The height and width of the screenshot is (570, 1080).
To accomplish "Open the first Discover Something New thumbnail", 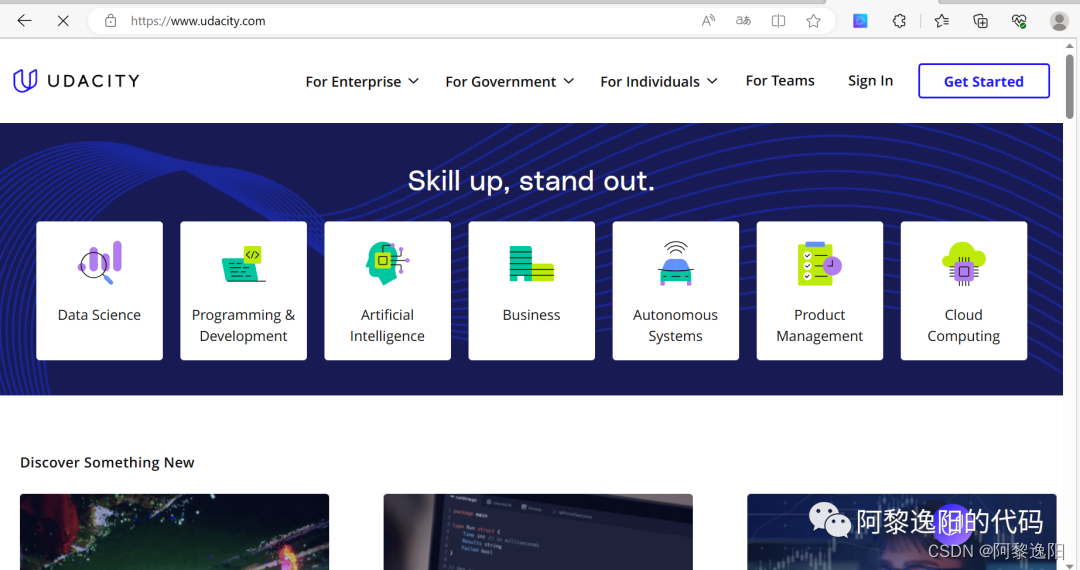I will (x=174, y=531).
